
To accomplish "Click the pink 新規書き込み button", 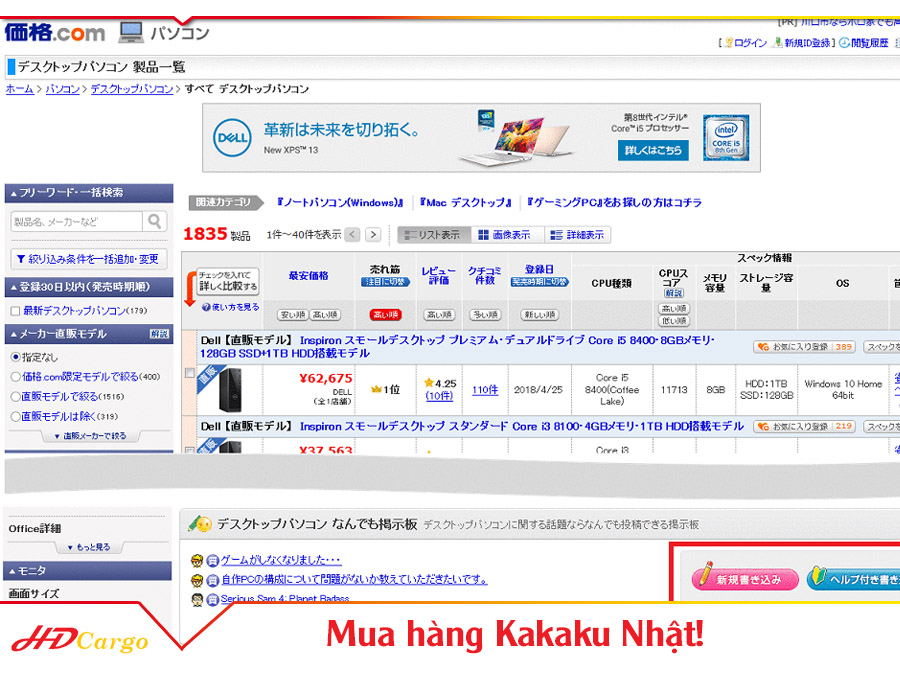I will pyautogui.click(x=745, y=579).
